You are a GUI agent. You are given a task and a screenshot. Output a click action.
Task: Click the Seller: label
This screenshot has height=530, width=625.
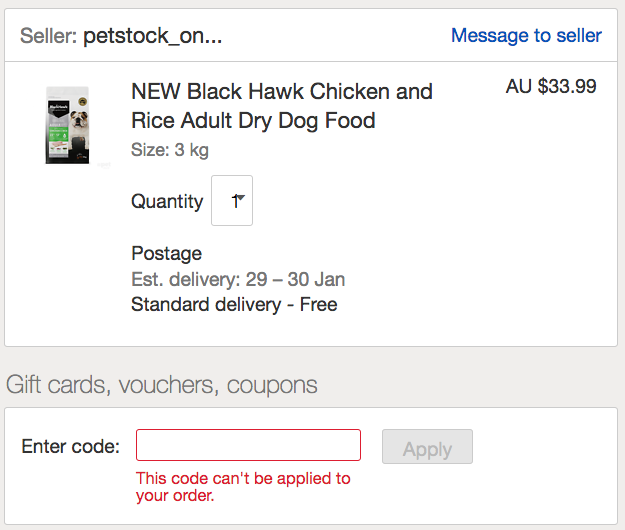[48, 36]
